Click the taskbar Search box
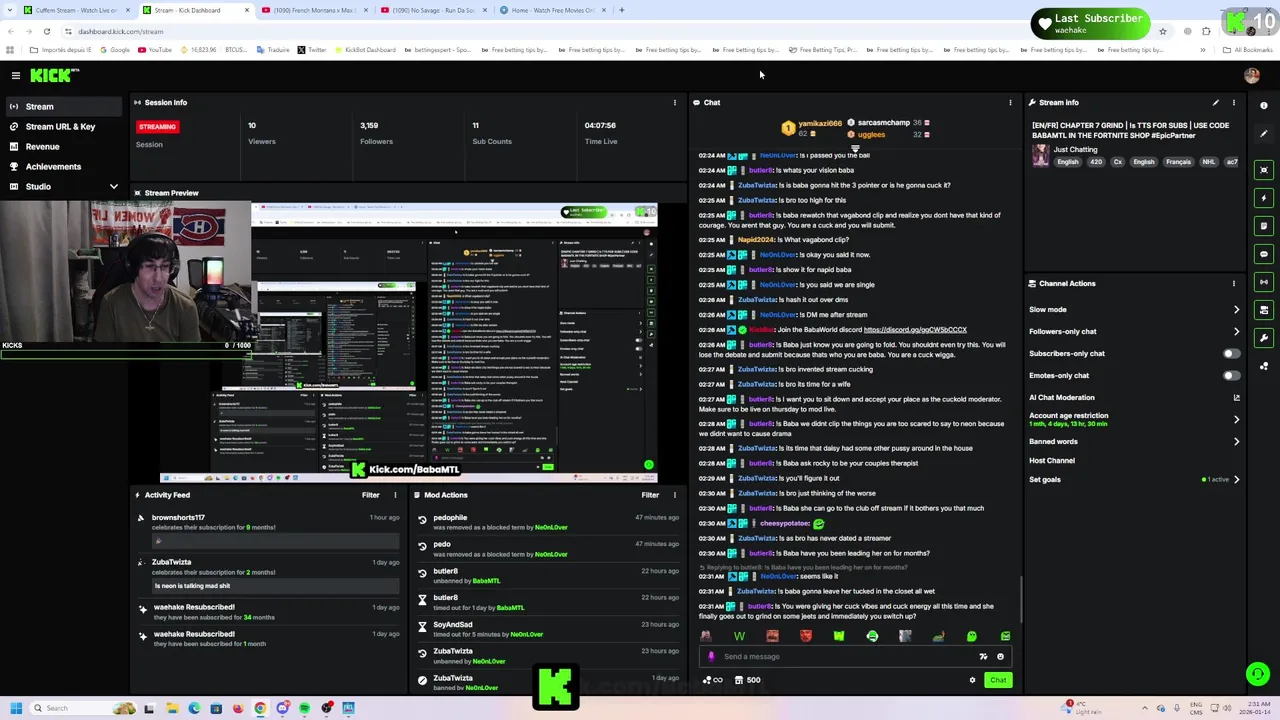The image size is (1280, 720). click(85, 708)
